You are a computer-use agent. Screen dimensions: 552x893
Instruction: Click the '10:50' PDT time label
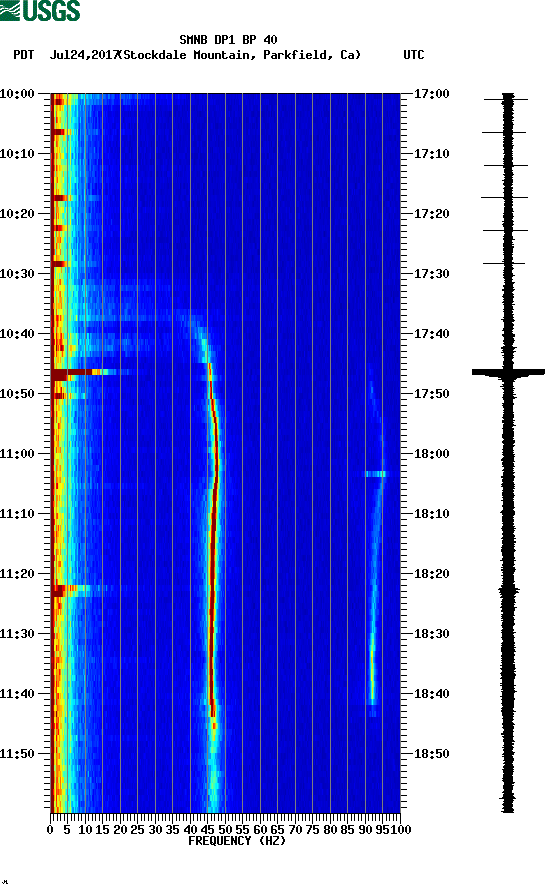pos(17,394)
